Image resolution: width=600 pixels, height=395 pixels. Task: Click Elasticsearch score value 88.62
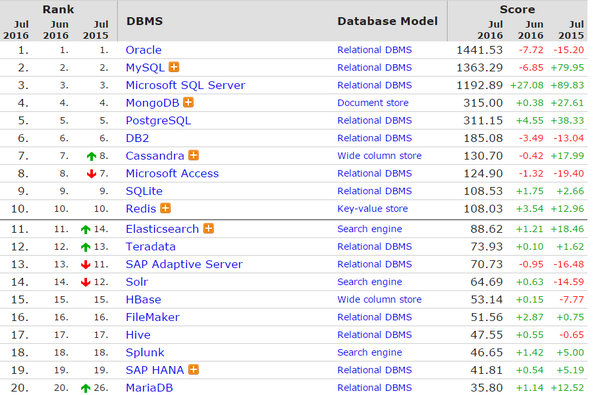(x=486, y=229)
